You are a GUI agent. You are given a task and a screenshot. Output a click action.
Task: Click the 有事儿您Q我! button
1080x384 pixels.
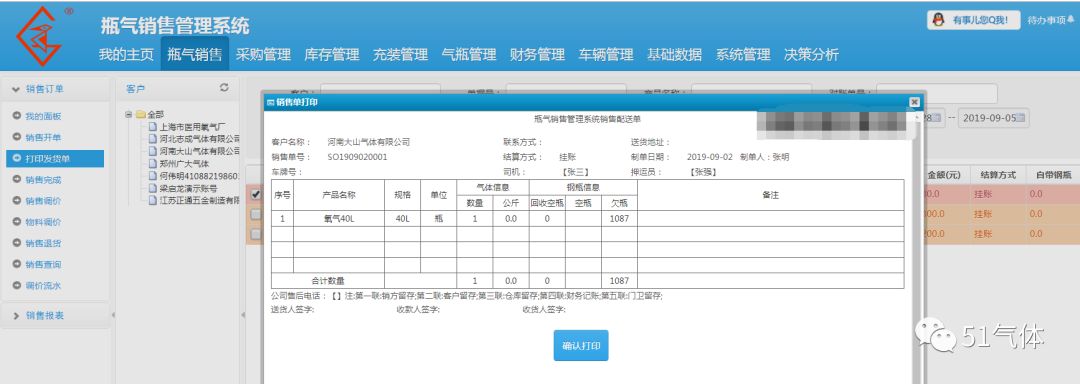point(973,20)
